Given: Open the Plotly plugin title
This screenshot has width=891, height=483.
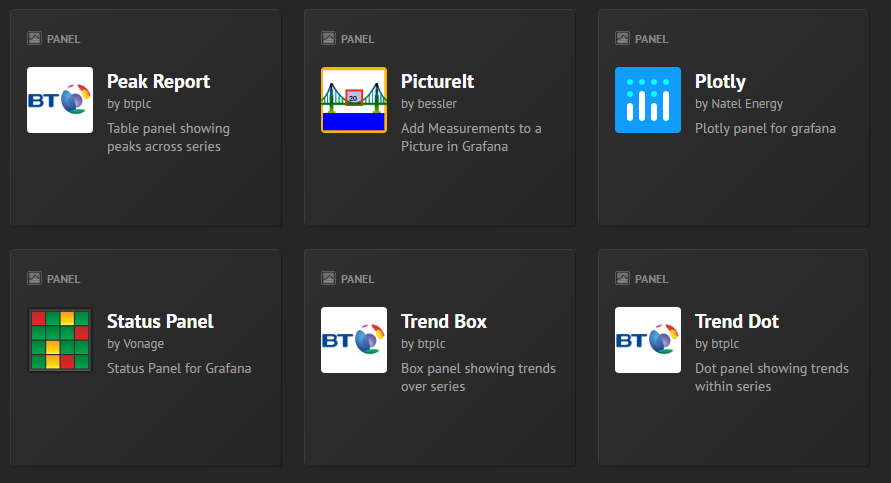Looking at the screenshot, I should 720,82.
